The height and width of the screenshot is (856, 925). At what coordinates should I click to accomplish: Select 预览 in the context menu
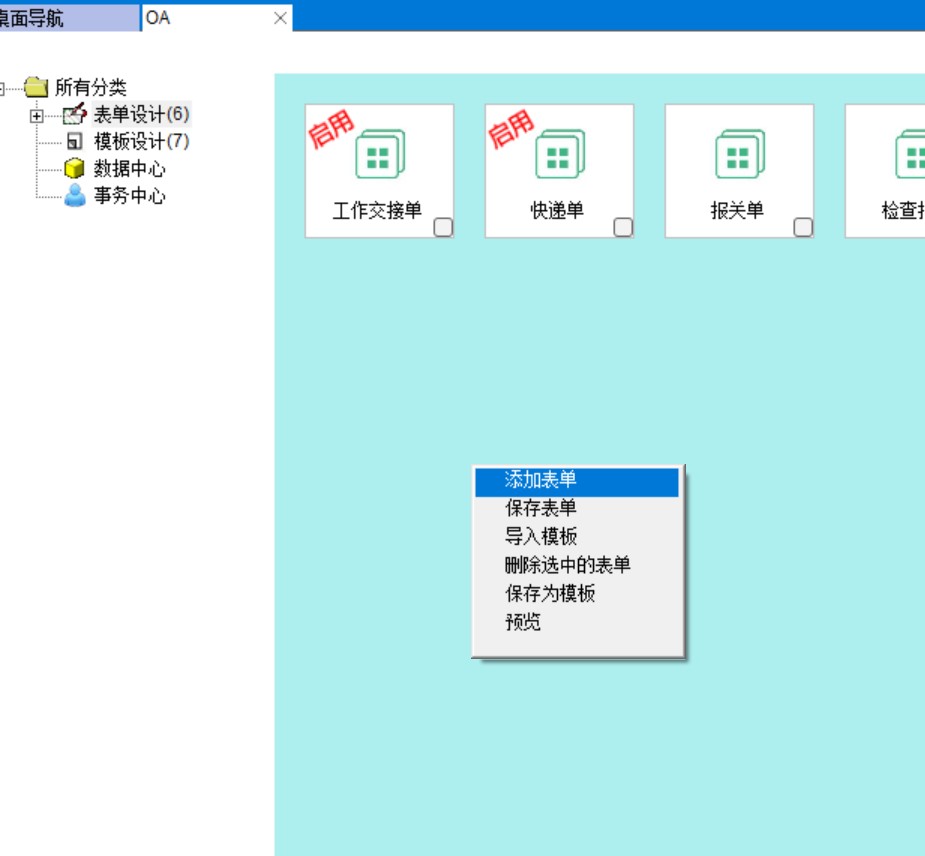point(523,622)
